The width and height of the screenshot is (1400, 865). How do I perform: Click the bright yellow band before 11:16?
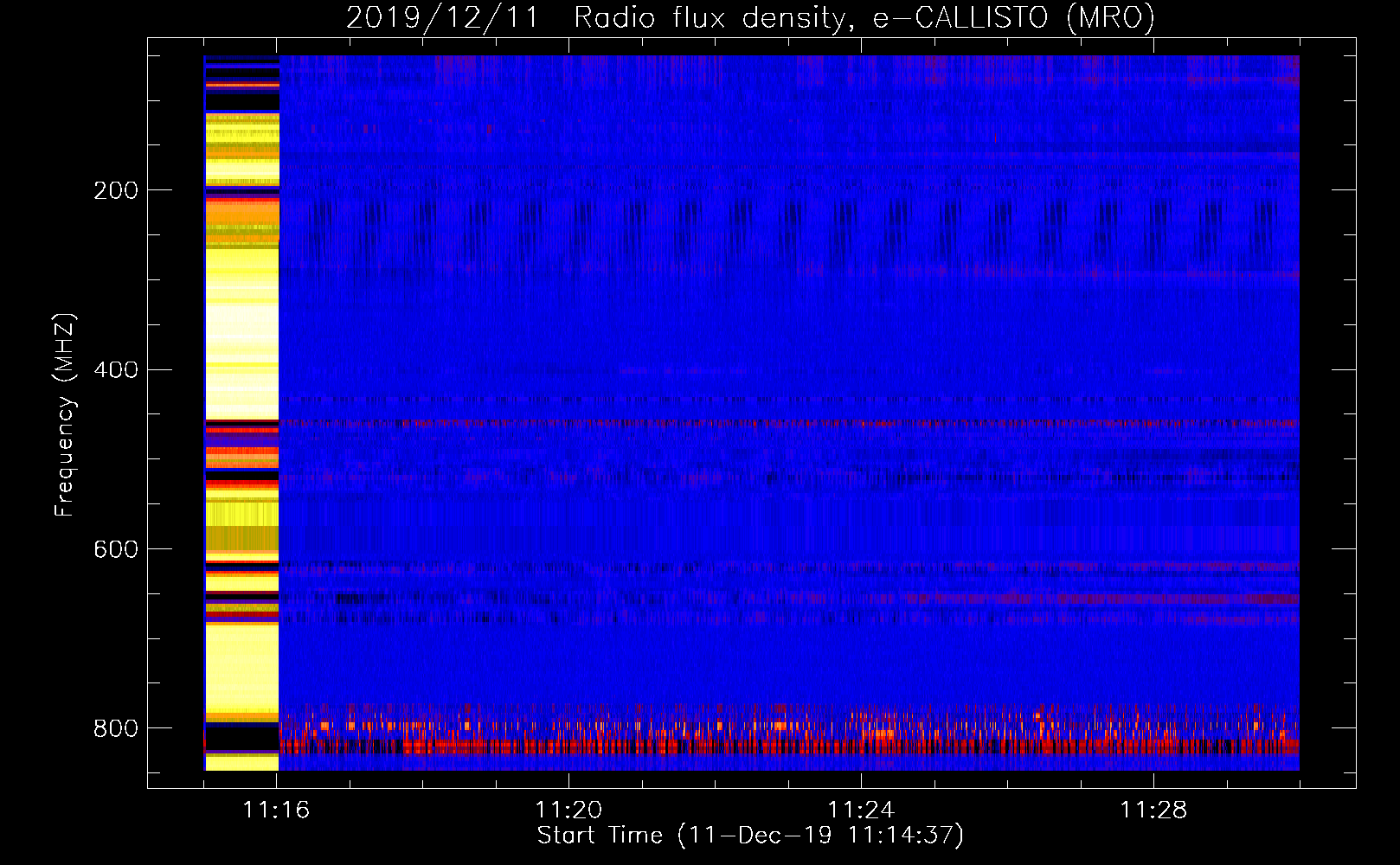point(241,413)
